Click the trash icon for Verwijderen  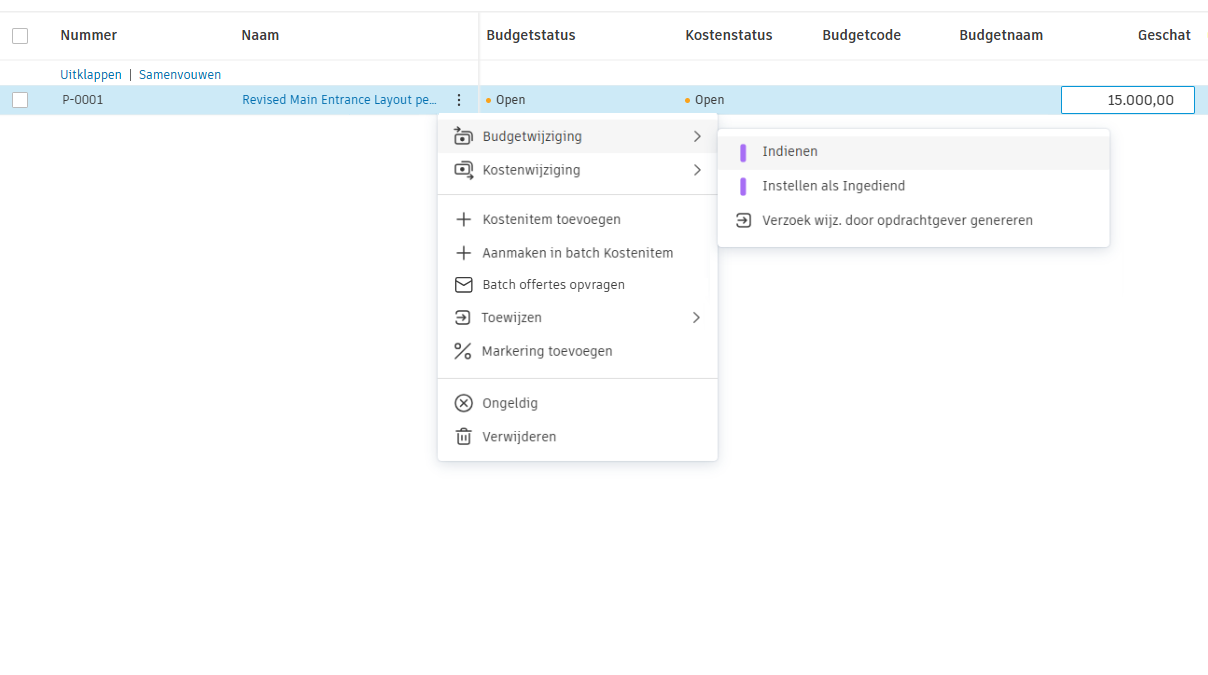(463, 437)
